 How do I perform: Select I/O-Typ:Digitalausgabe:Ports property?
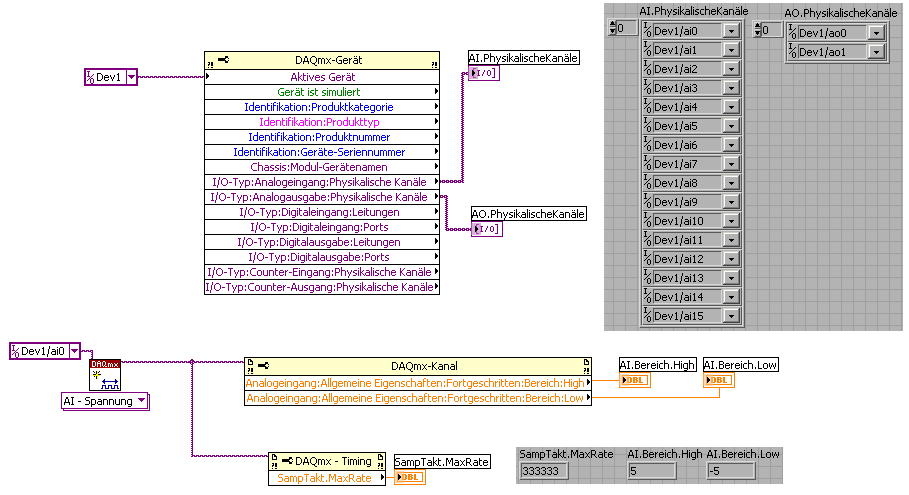tap(322, 257)
